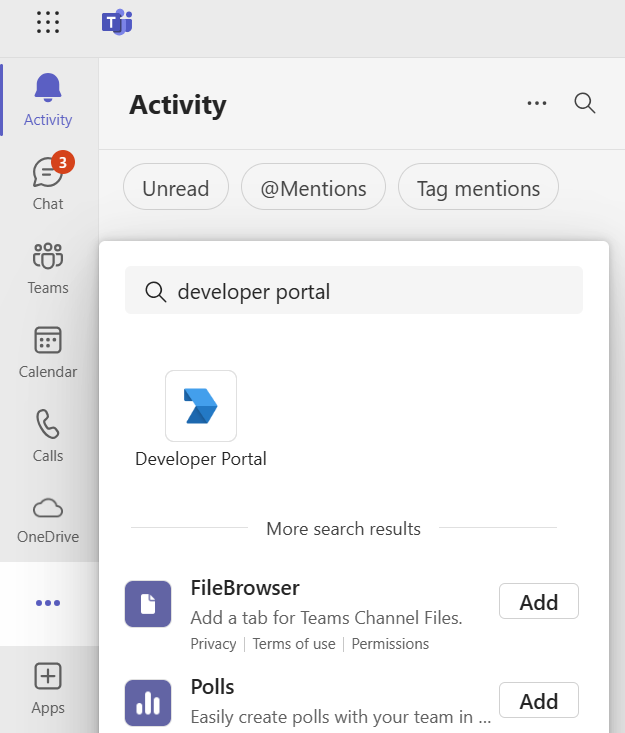Open the Apps store
This screenshot has height=733, width=625.
point(48,689)
